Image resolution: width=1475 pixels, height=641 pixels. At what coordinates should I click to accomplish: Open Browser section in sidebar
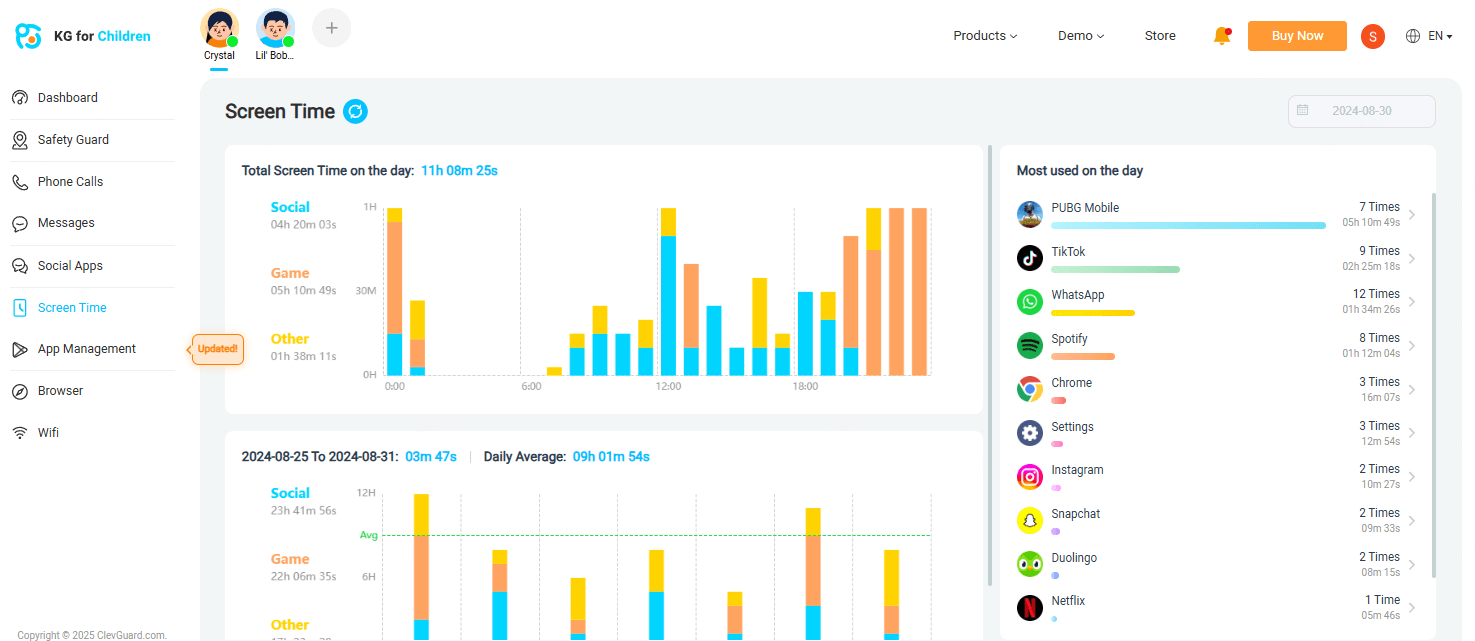pos(60,391)
